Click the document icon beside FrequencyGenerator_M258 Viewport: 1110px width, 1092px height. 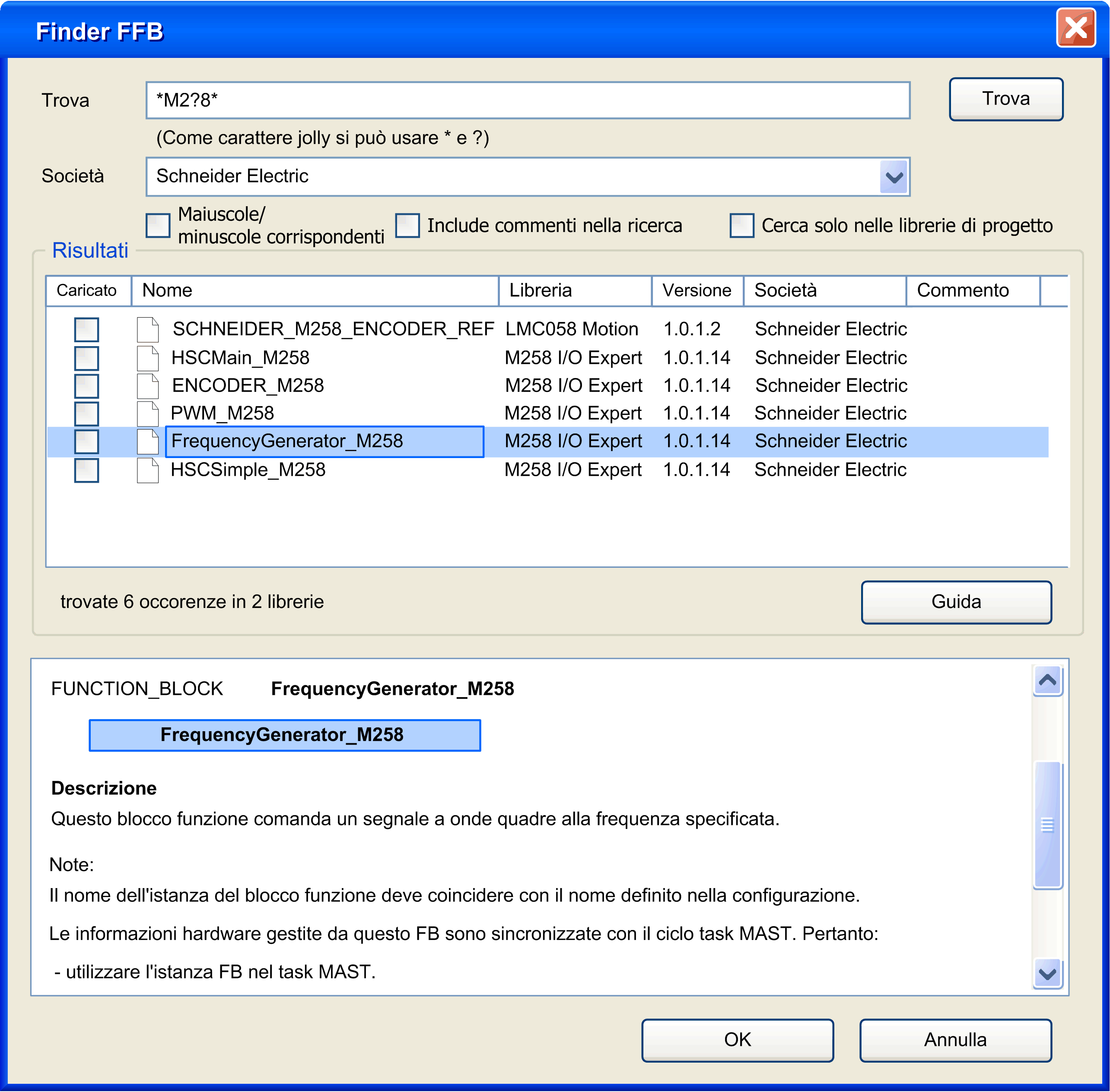coord(148,440)
